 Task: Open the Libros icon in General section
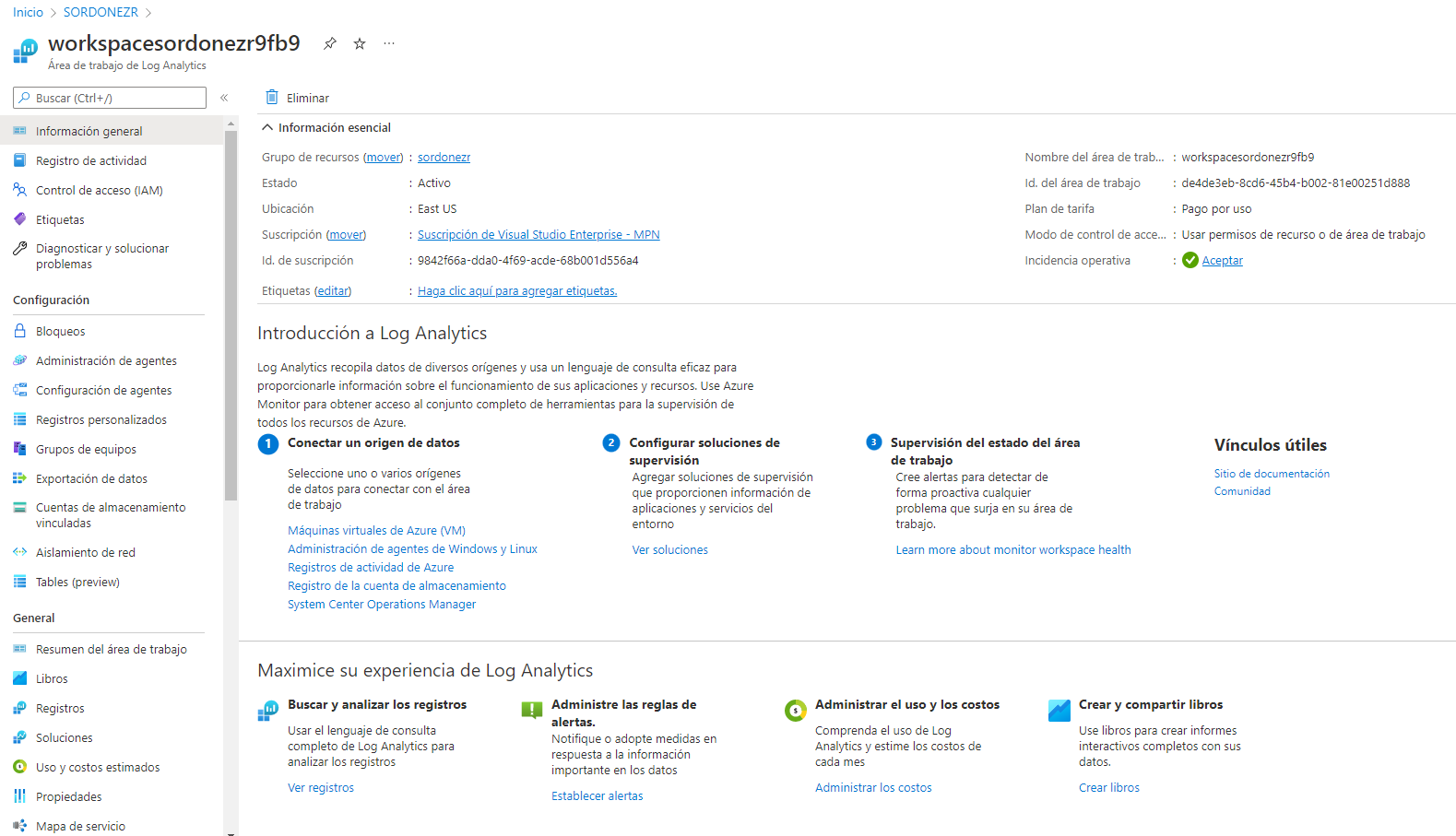pos(20,678)
